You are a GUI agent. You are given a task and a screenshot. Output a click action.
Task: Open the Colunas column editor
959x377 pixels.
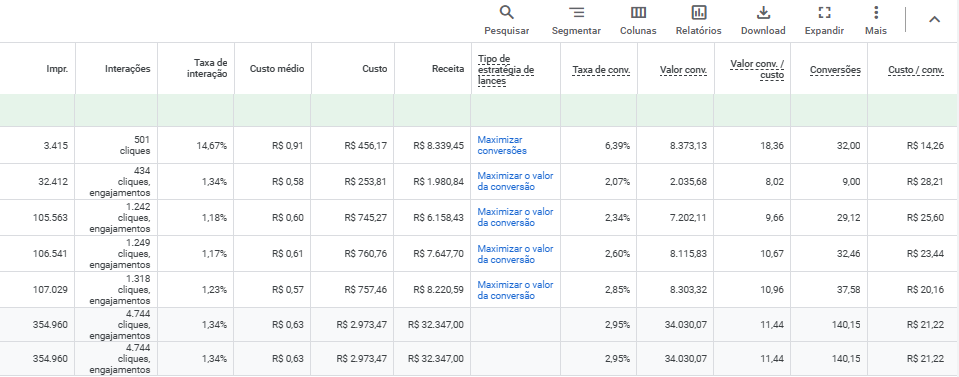tap(638, 20)
